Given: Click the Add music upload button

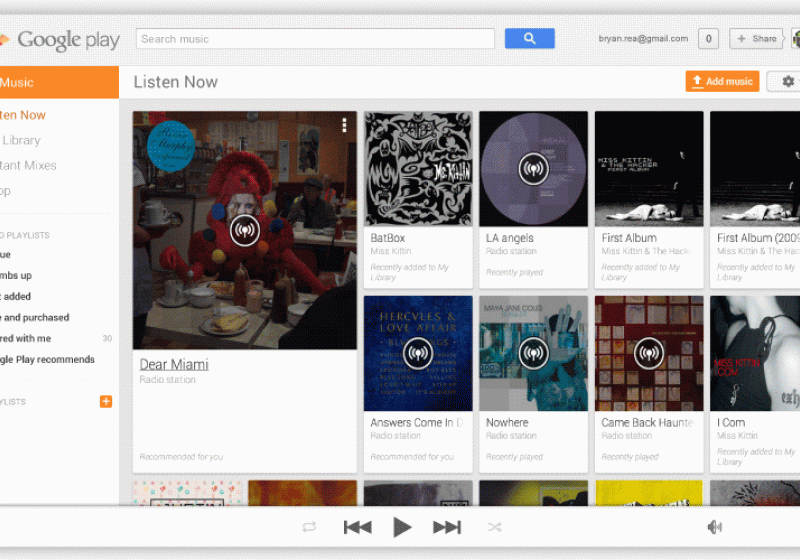Looking at the screenshot, I should click(x=722, y=82).
